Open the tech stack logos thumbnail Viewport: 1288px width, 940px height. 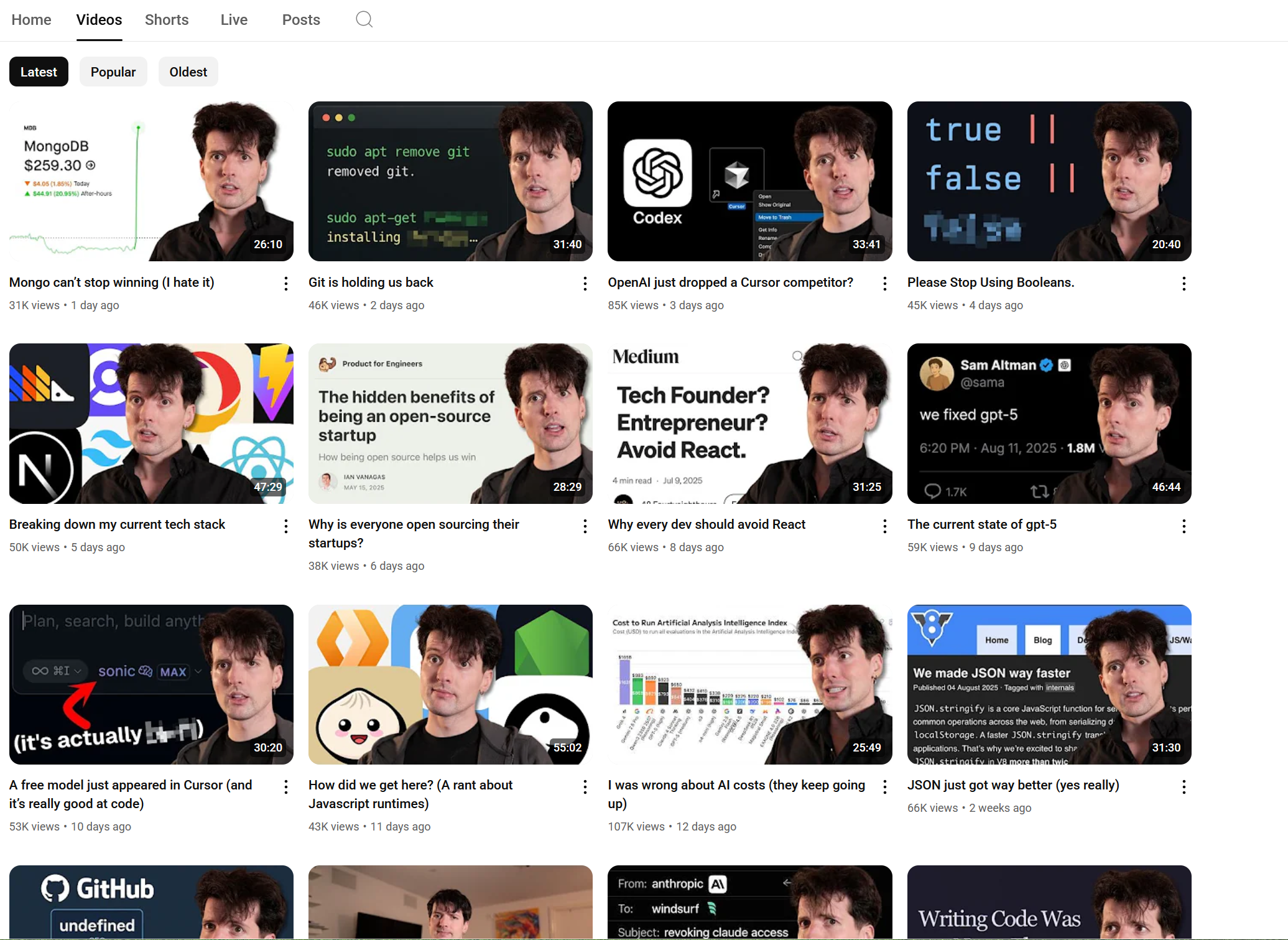[x=151, y=424]
